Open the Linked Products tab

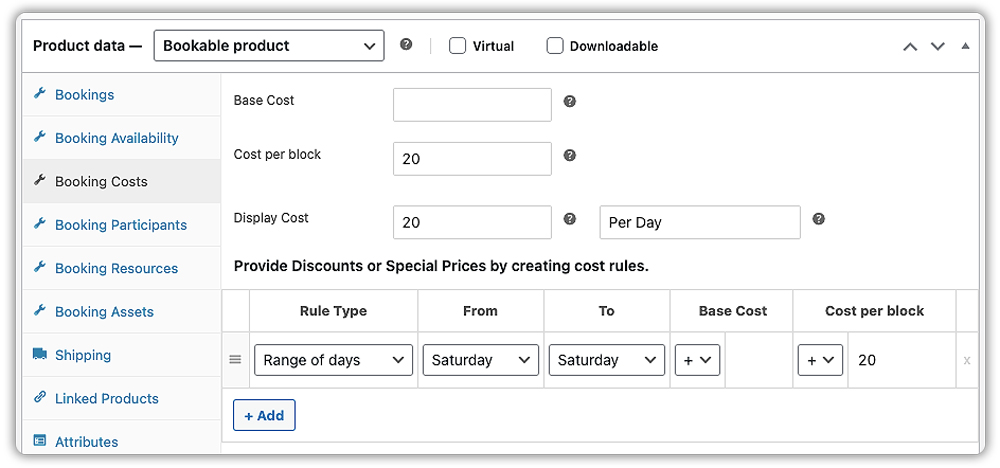[x=121, y=399]
